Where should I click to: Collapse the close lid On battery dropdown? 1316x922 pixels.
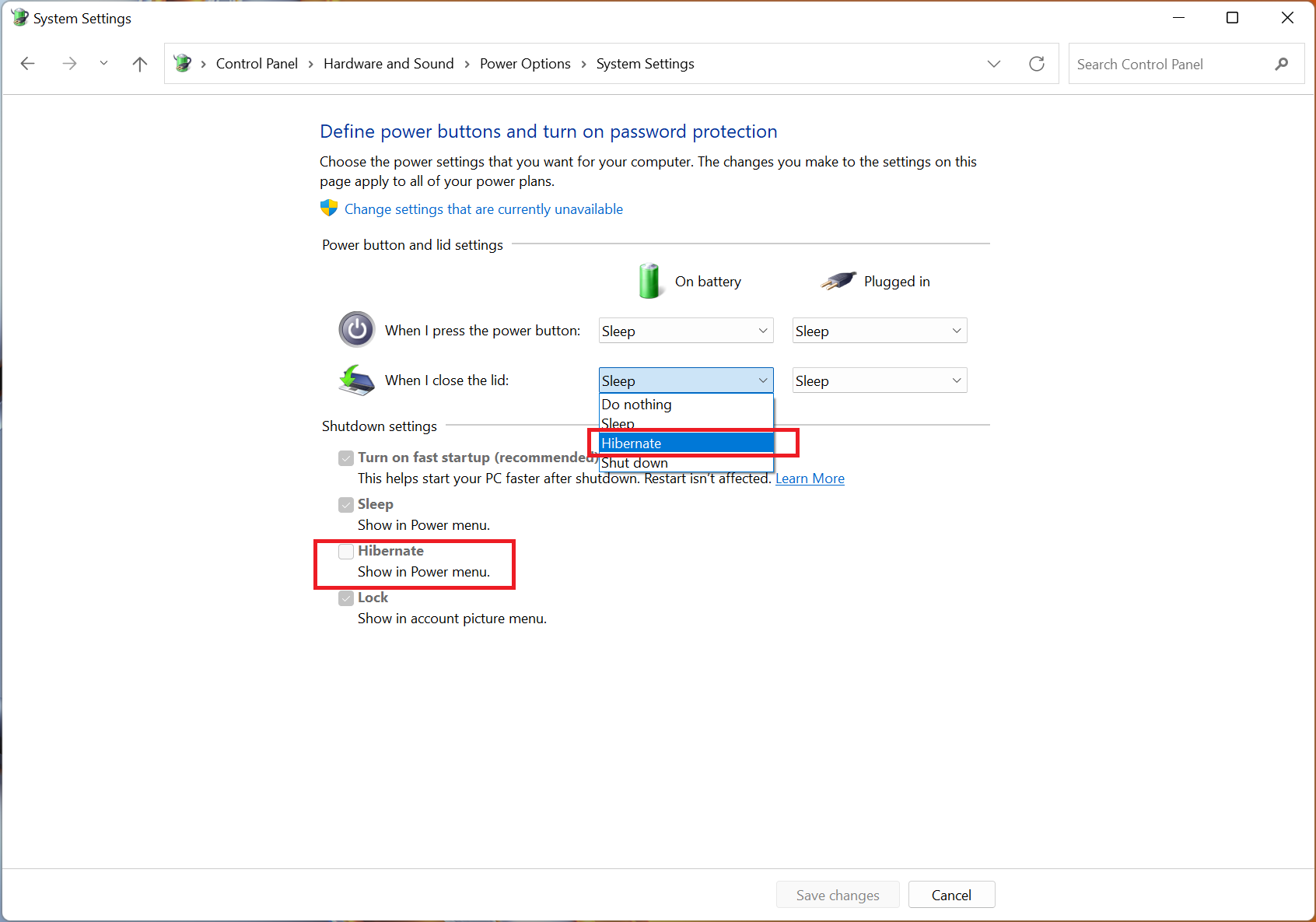[686, 380]
